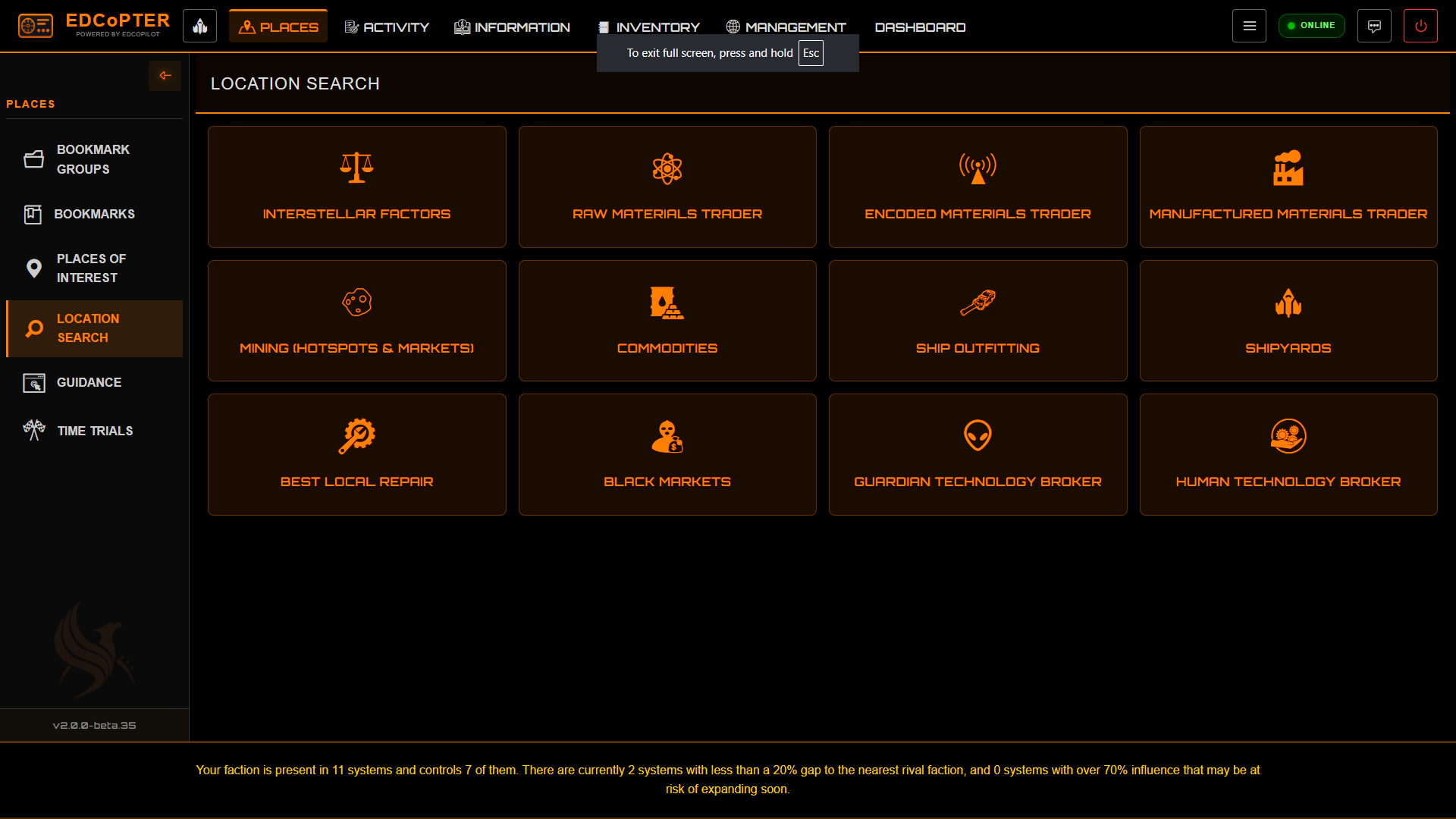1456x819 pixels.
Task: Open the hamburger menu in top bar
Action: [1249, 27]
